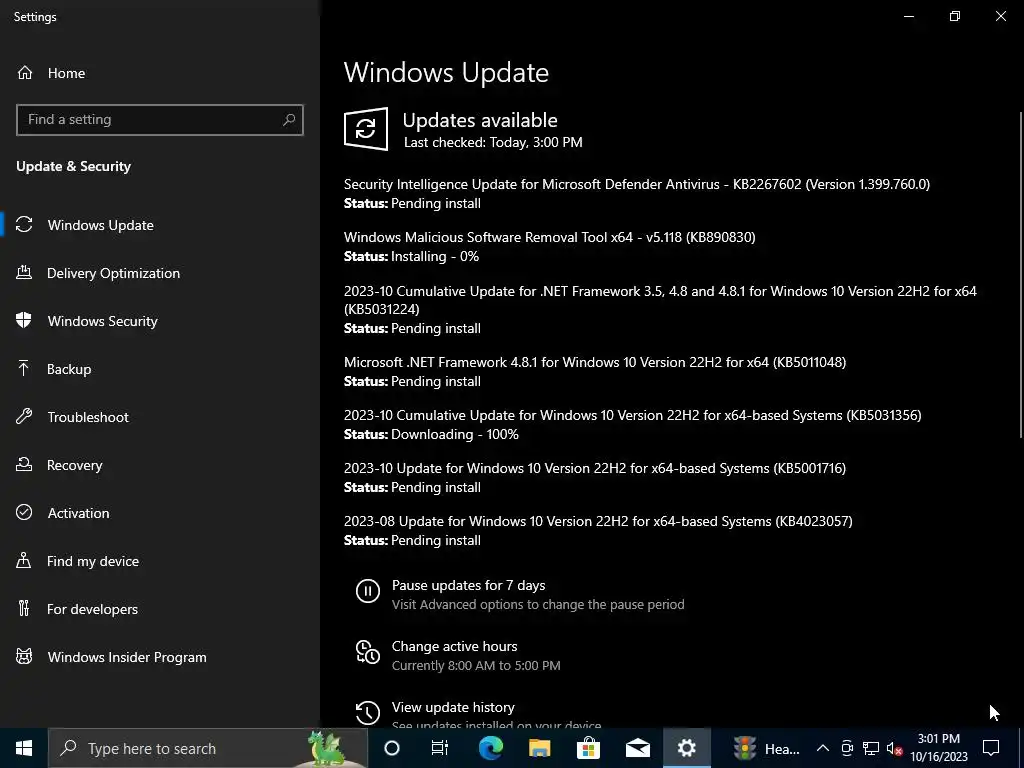This screenshot has width=1024, height=768.
Task: Click the large Updates available refresh icon
Action: point(366,129)
